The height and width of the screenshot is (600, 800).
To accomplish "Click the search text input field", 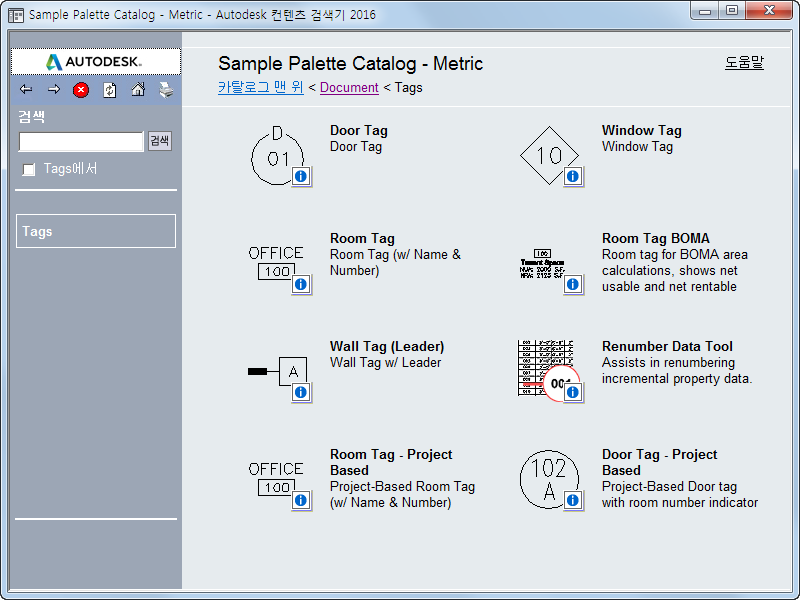I will 81,141.
